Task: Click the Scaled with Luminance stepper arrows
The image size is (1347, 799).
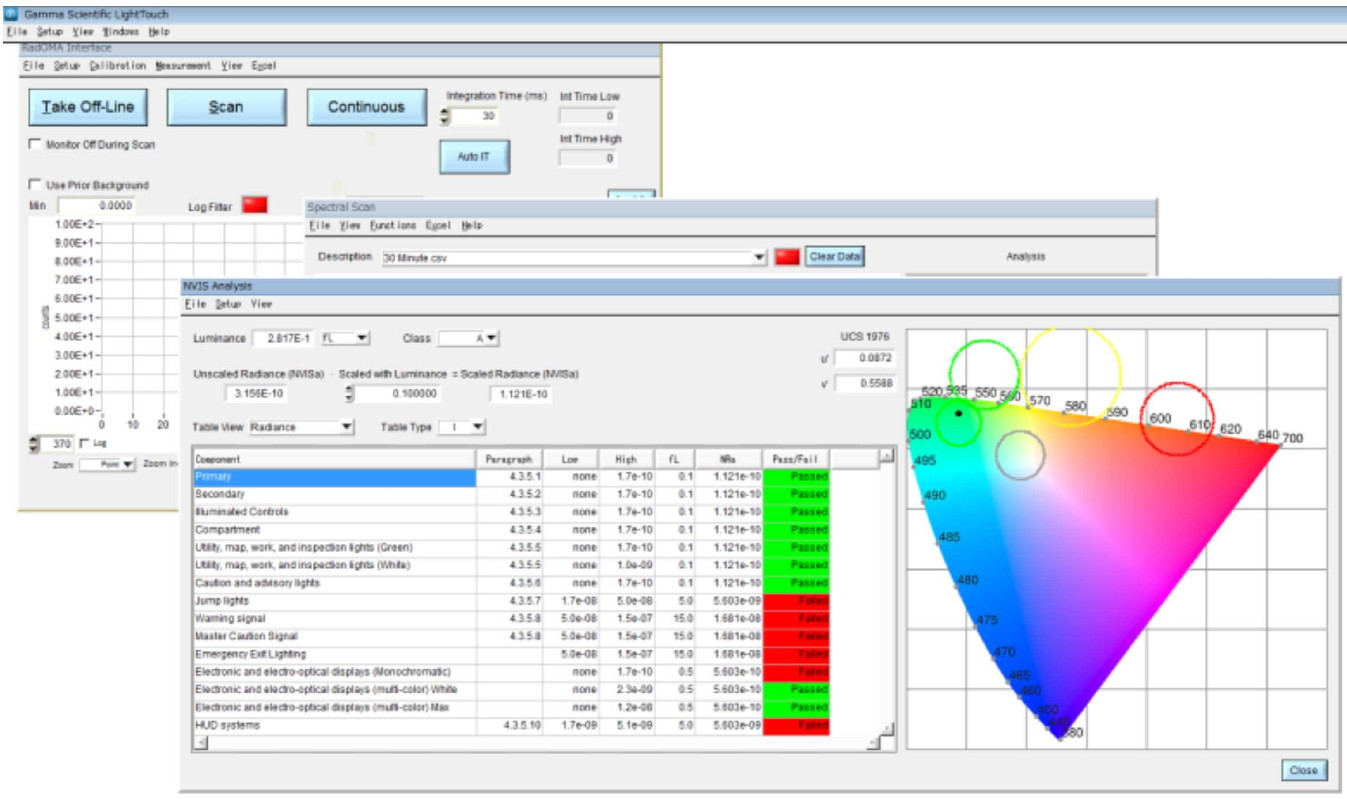Action: 349,394
